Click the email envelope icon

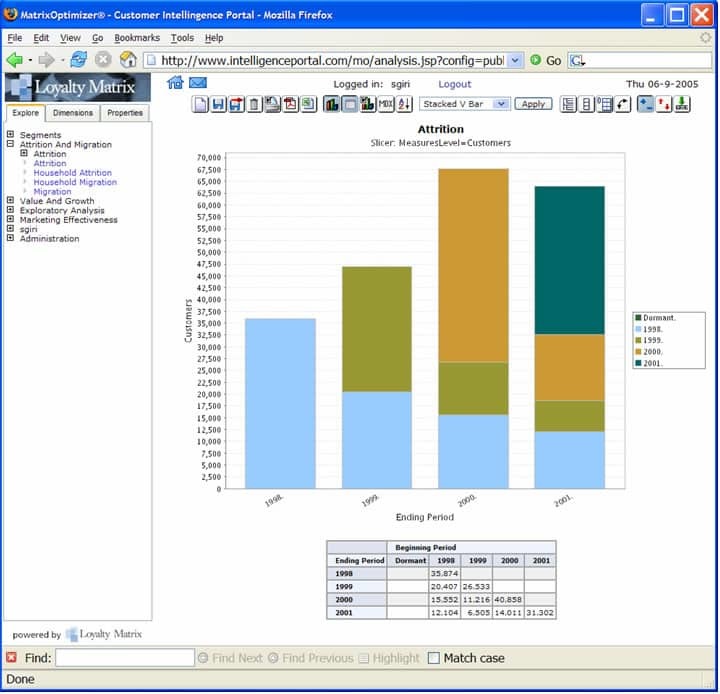(198, 83)
